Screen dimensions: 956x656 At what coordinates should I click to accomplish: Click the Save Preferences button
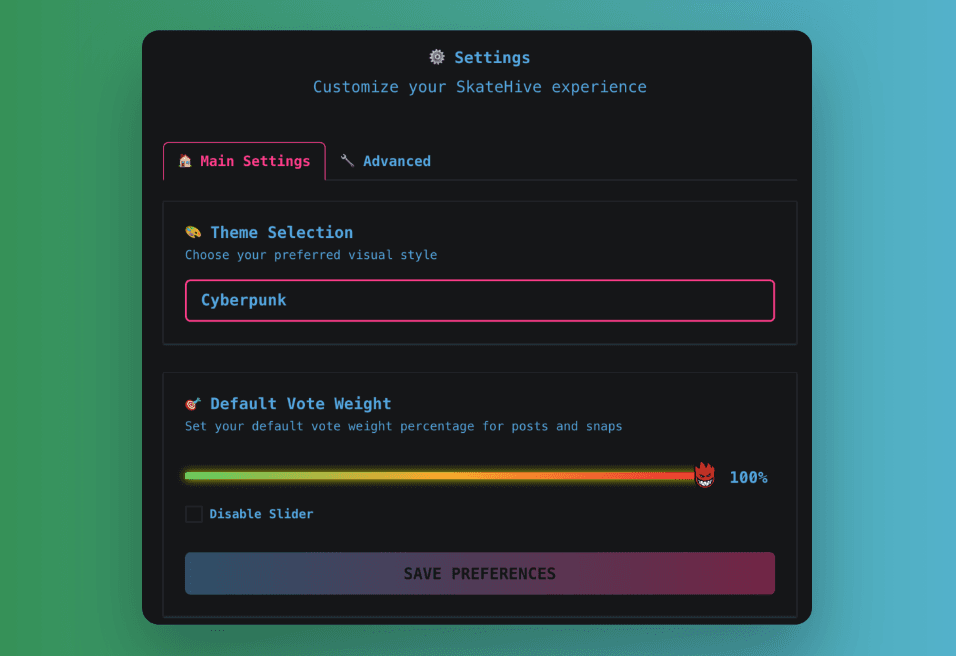pyautogui.click(x=480, y=573)
